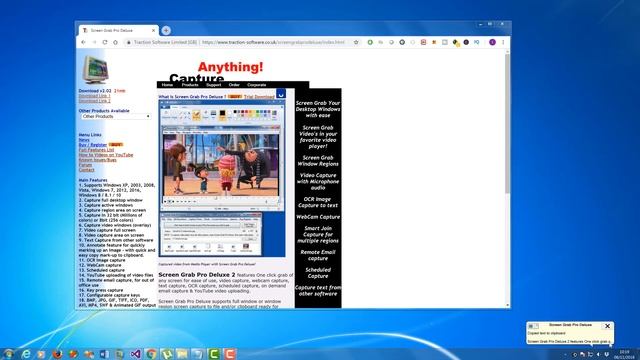Image resolution: width=640 pixels, height=360 pixels.
Task: Click the red square extension icon in toolbar
Action: pyautogui.click(x=423, y=42)
